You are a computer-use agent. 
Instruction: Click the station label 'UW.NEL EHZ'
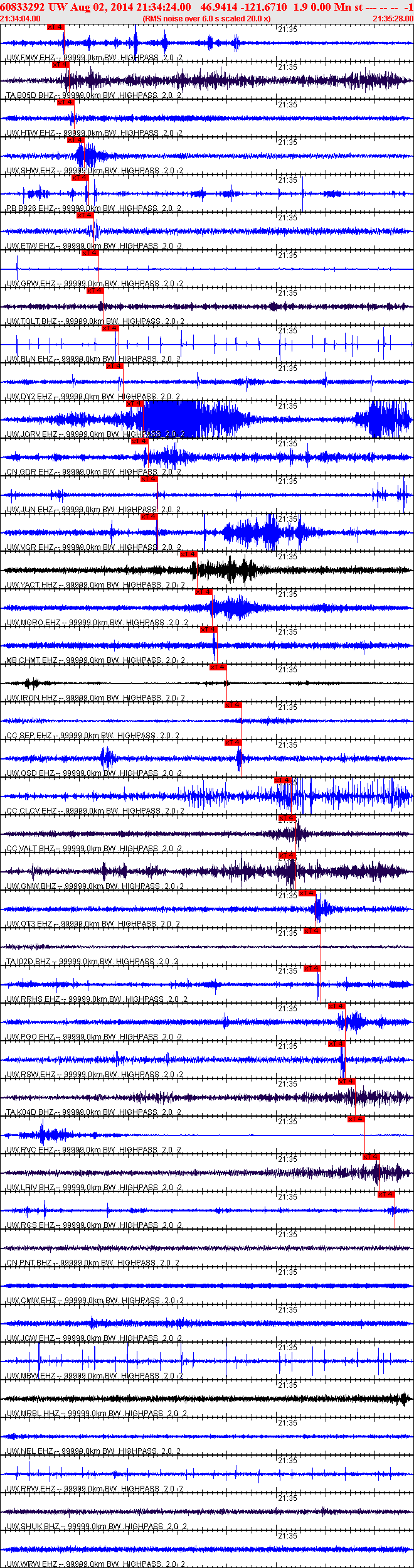tap(30, 1451)
